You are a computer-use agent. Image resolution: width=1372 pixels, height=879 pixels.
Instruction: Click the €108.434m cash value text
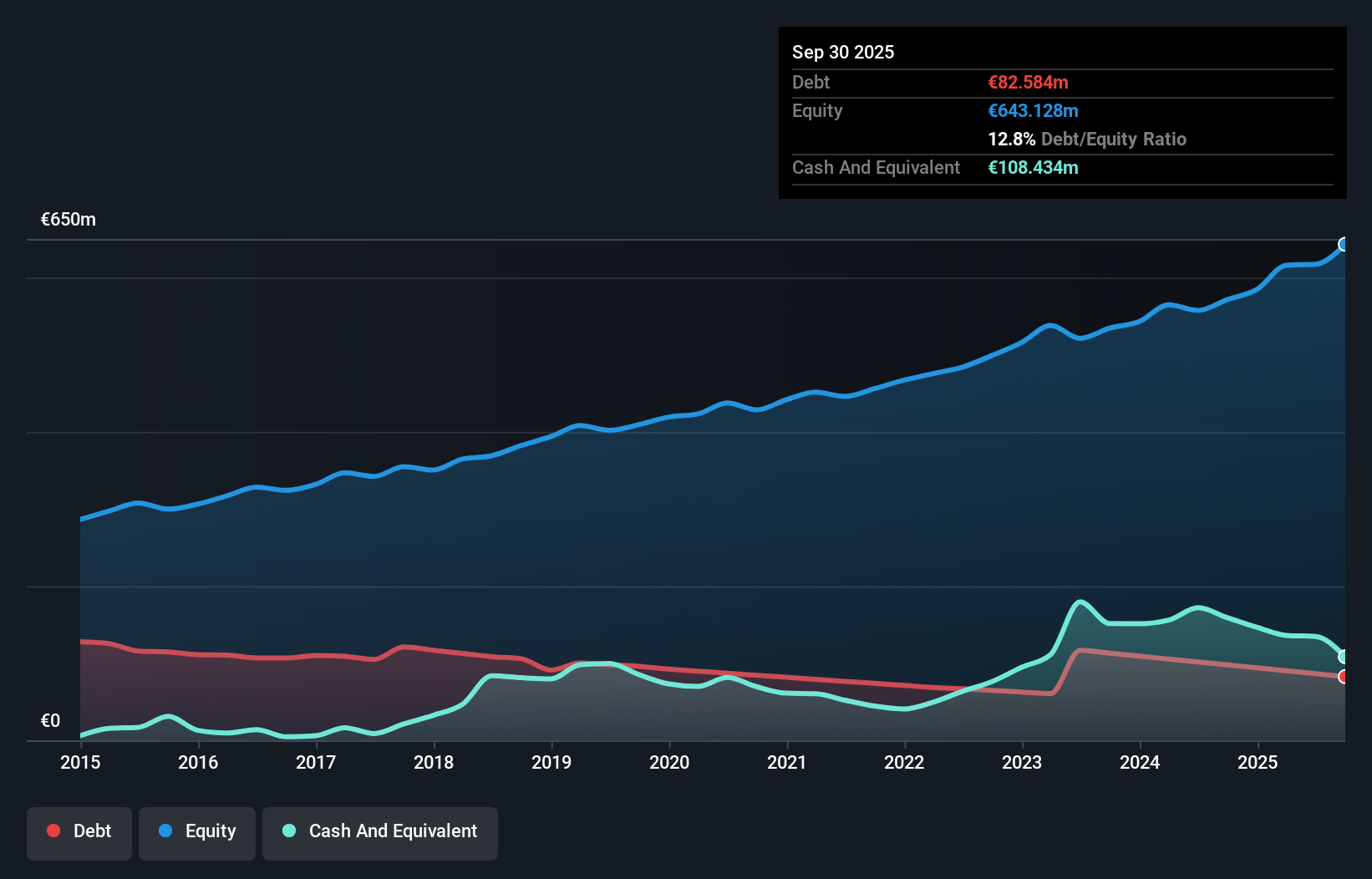[x=1032, y=167]
